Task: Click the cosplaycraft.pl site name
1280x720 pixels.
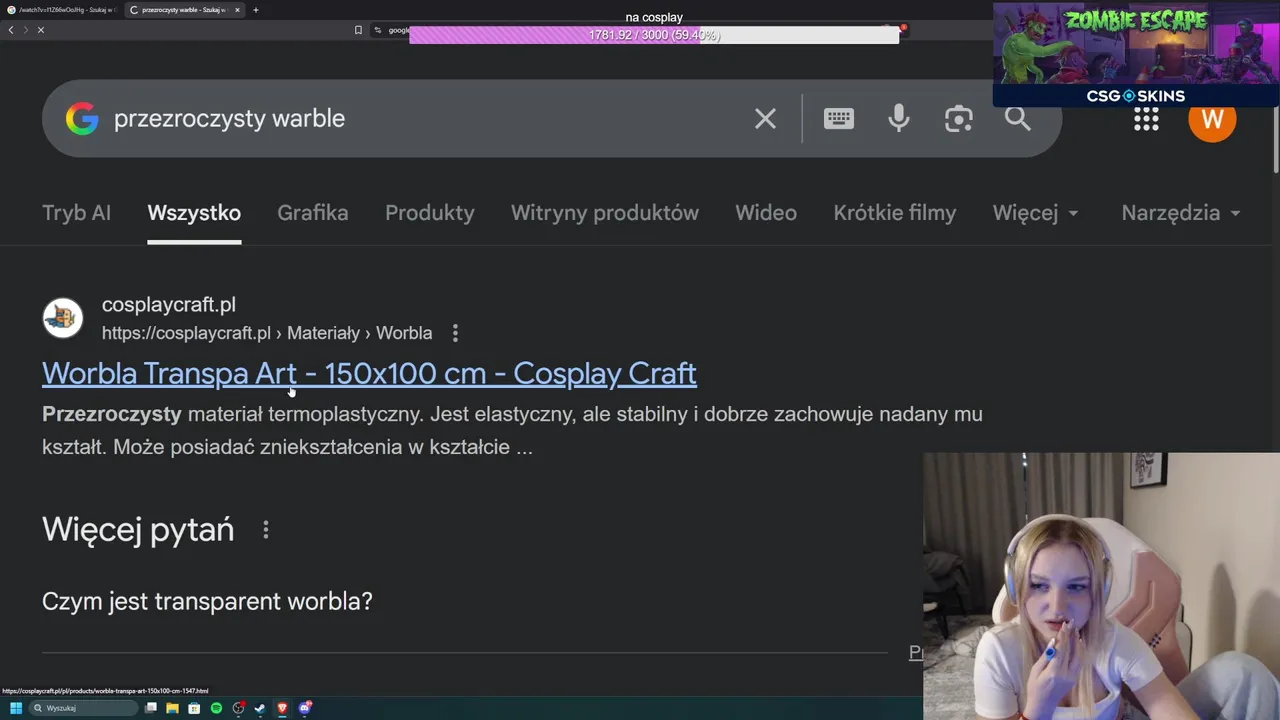Action: (x=169, y=305)
